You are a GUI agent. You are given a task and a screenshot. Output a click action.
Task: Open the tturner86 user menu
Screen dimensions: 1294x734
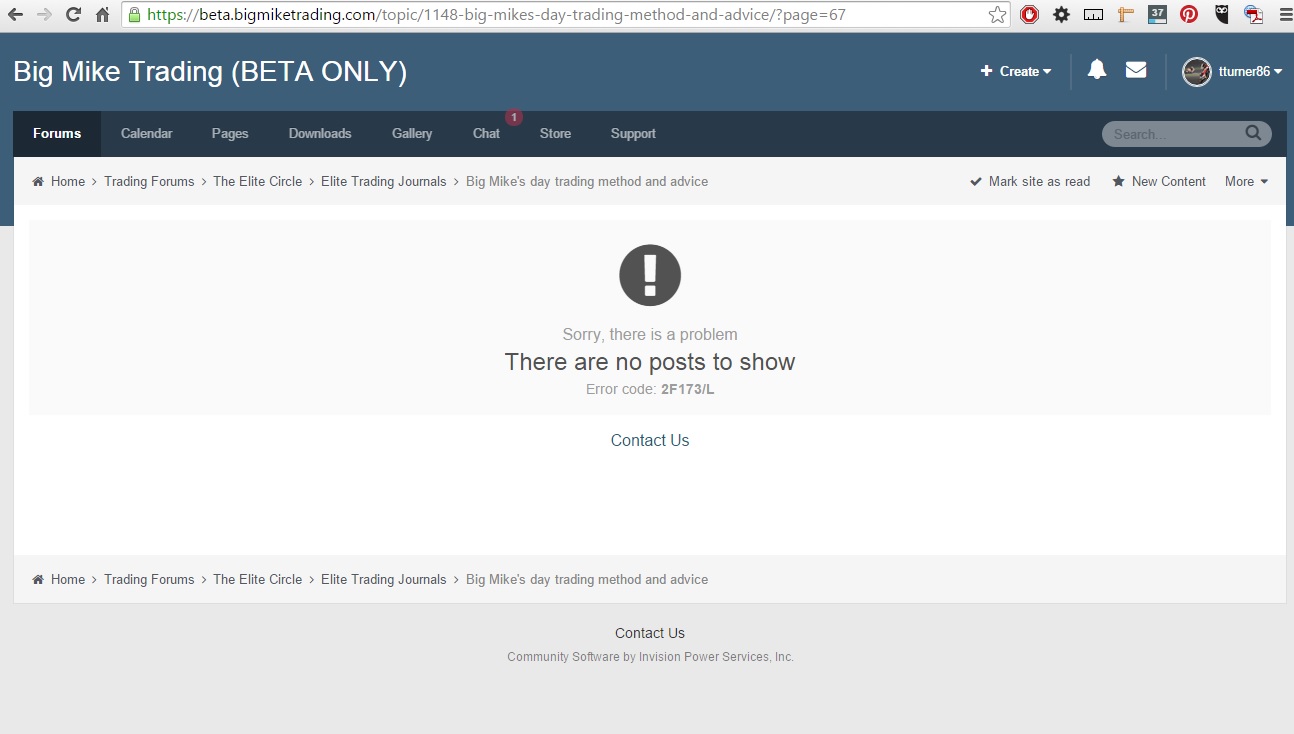(x=1250, y=72)
